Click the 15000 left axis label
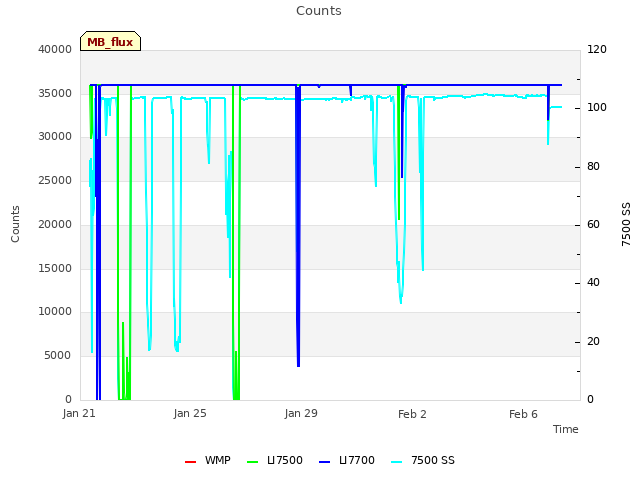This screenshot has width=640, height=480. [55, 268]
